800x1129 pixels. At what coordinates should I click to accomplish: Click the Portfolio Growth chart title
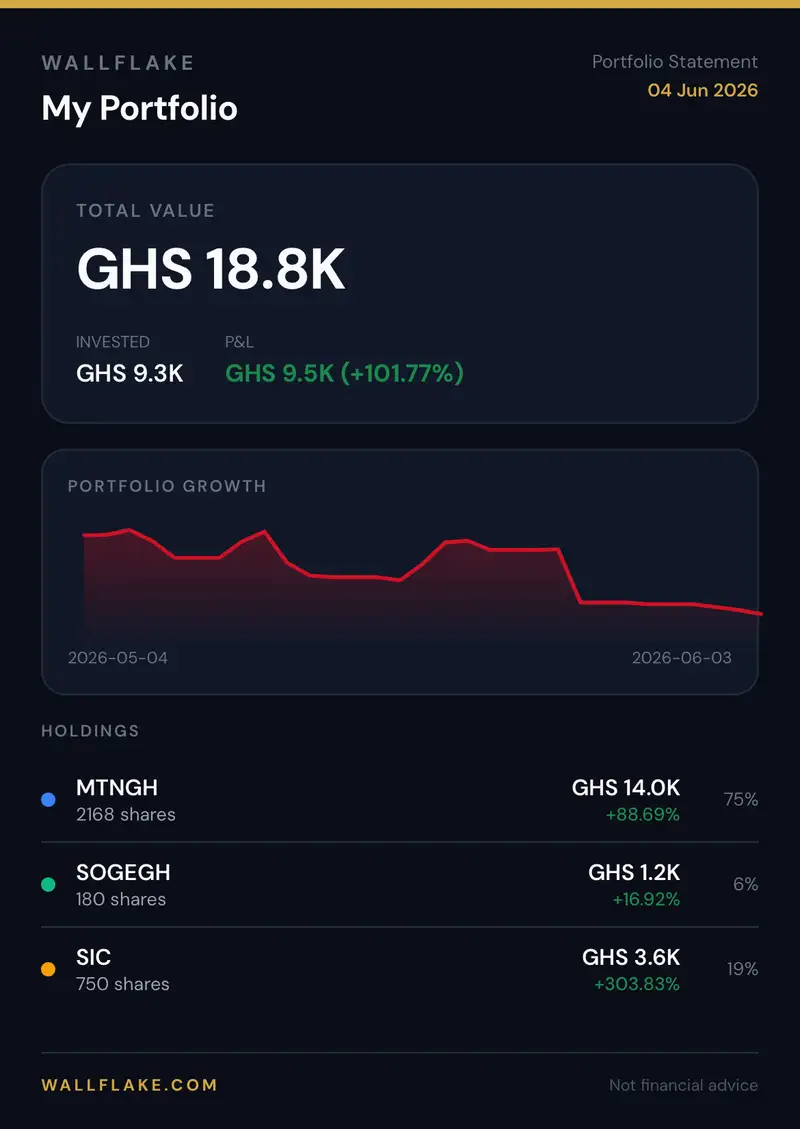point(167,486)
